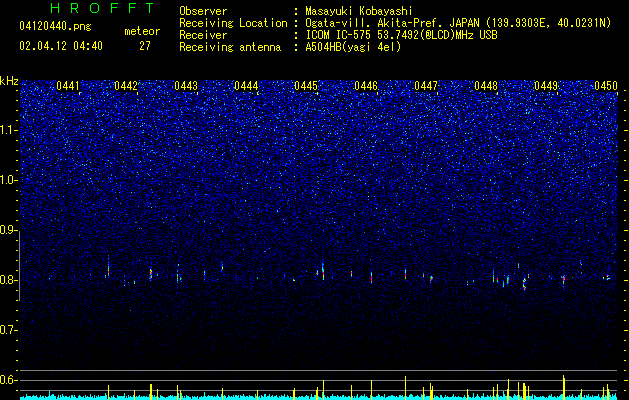This screenshot has width=629, height=400.
Task: Click the meteor count 27
Action: [145, 46]
